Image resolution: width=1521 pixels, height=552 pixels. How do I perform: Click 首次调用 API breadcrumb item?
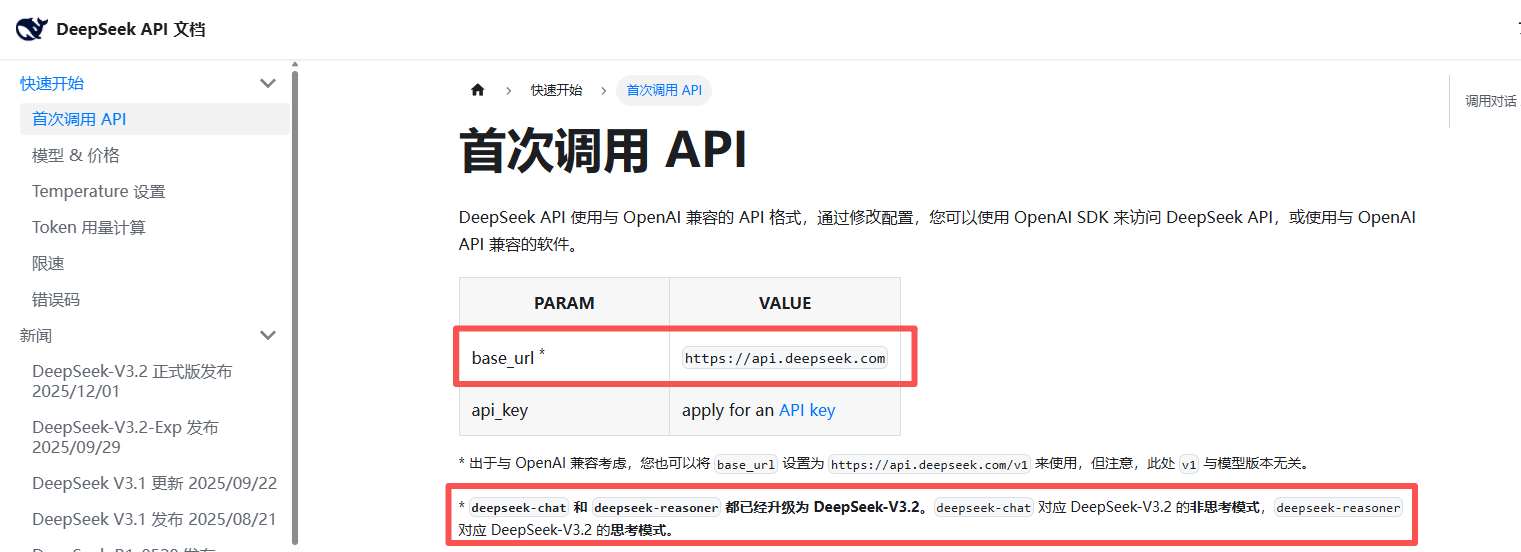coord(664,90)
